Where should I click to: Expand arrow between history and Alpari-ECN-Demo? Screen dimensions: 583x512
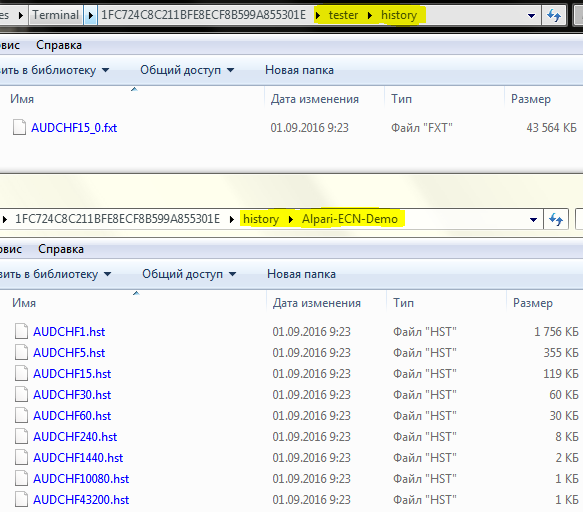tap(291, 219)
